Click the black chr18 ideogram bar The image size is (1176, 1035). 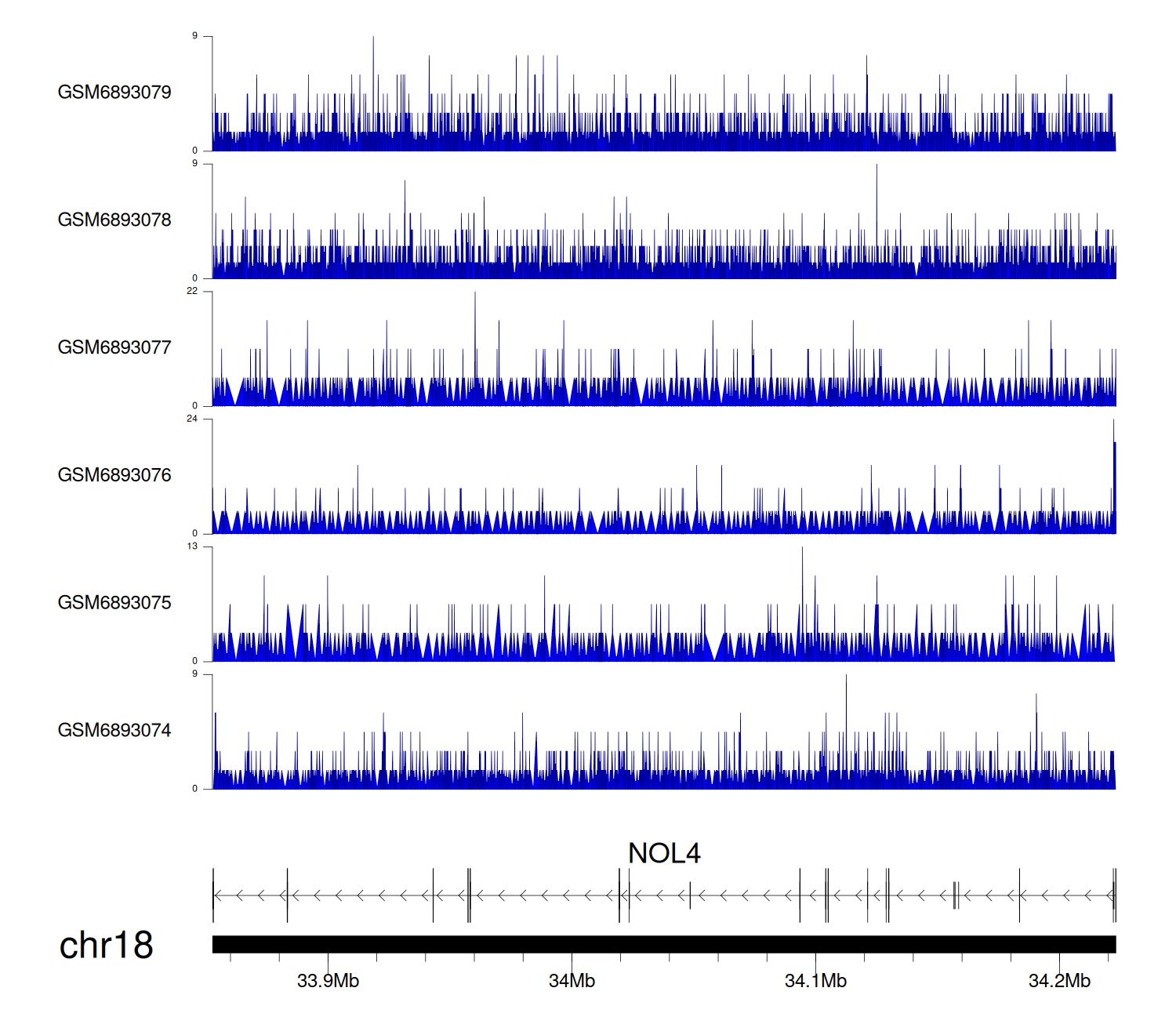pyautogui.click(x=663, y=944)
